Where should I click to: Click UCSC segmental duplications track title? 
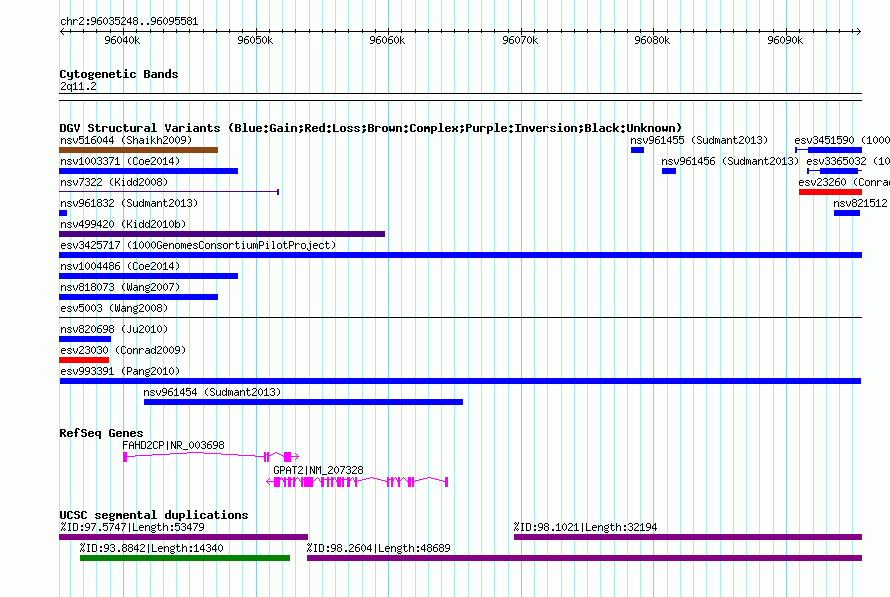(x=154, y=515)
